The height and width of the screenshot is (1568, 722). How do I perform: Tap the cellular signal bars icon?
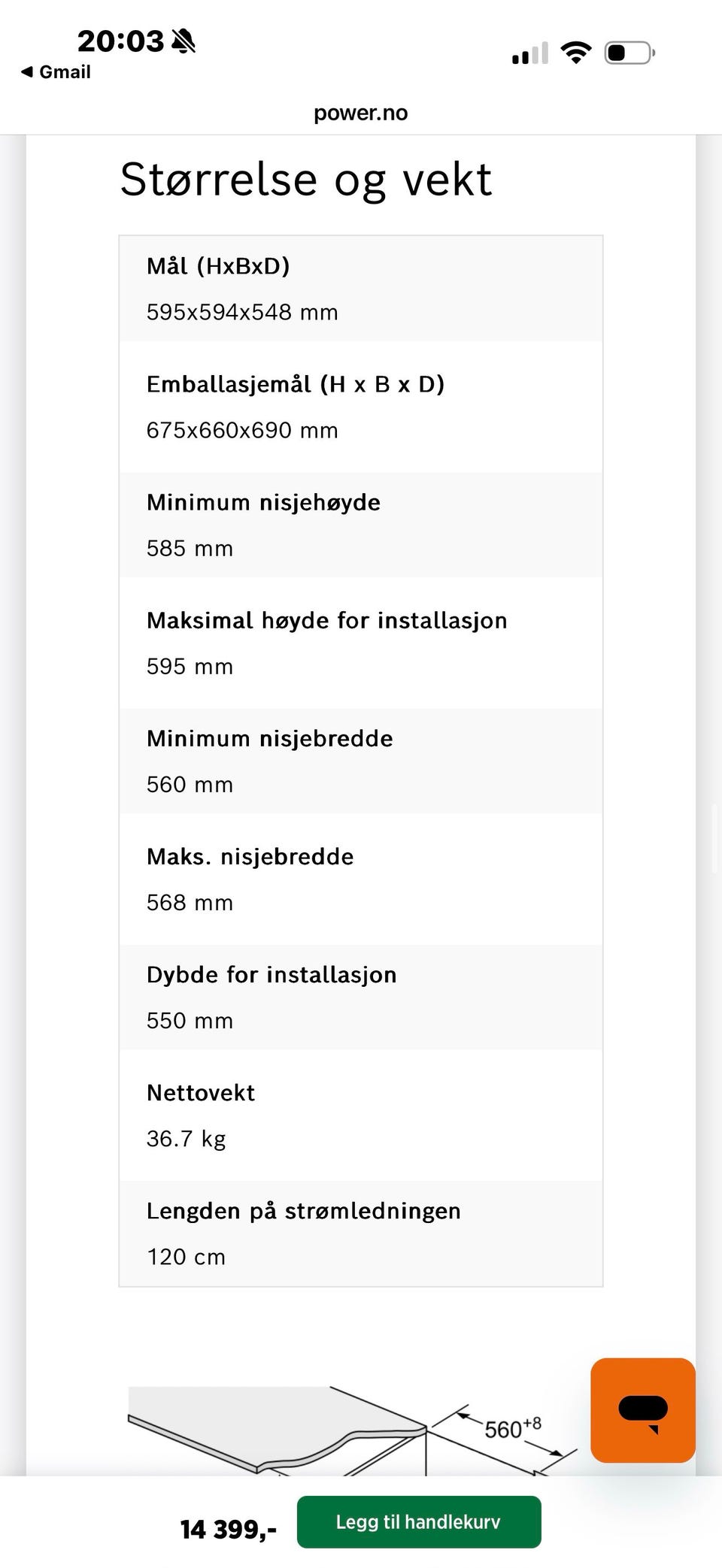(x=530, y=53)
